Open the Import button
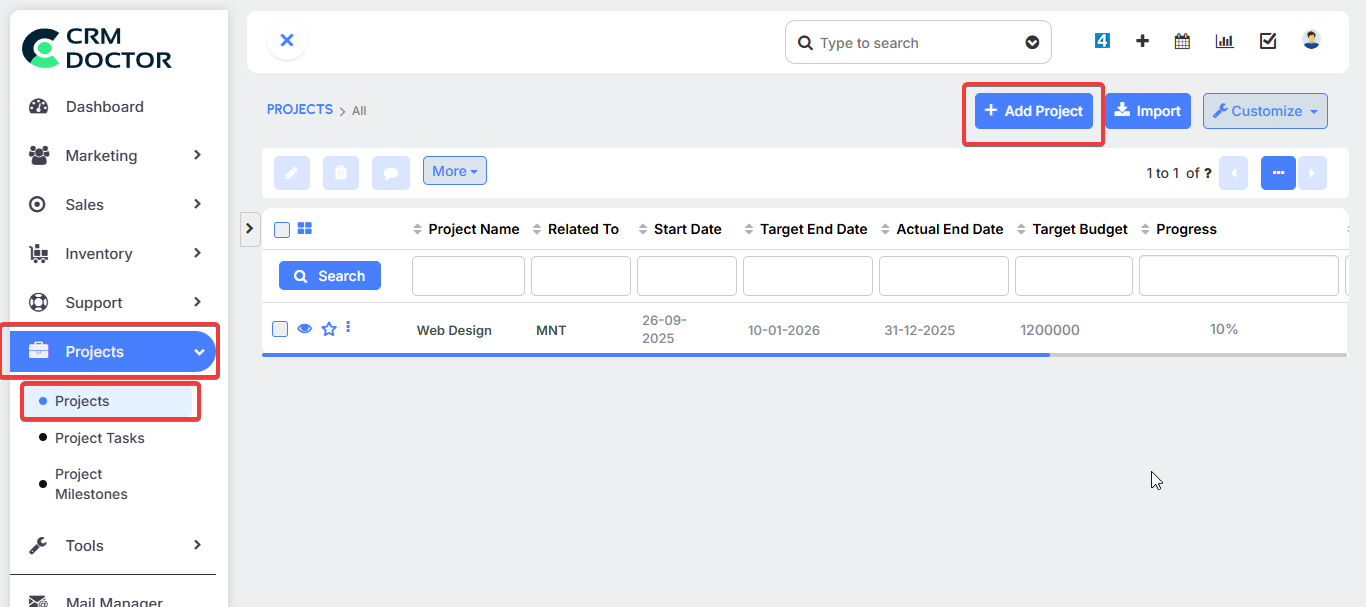This screenshot has width=1366, height=607. coord(1148,110)
